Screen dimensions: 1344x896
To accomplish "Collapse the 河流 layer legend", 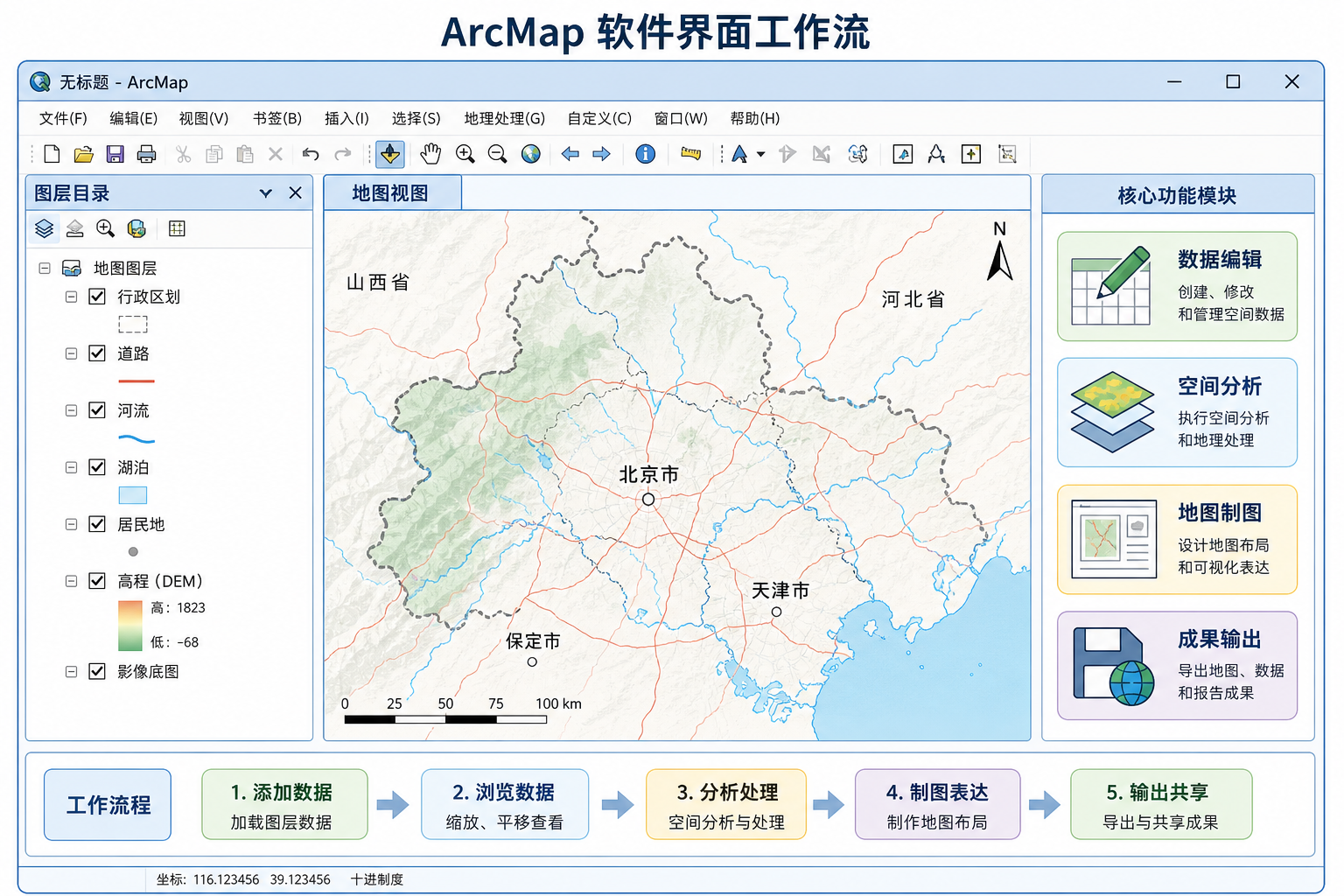I will click(x=71, y=410).
